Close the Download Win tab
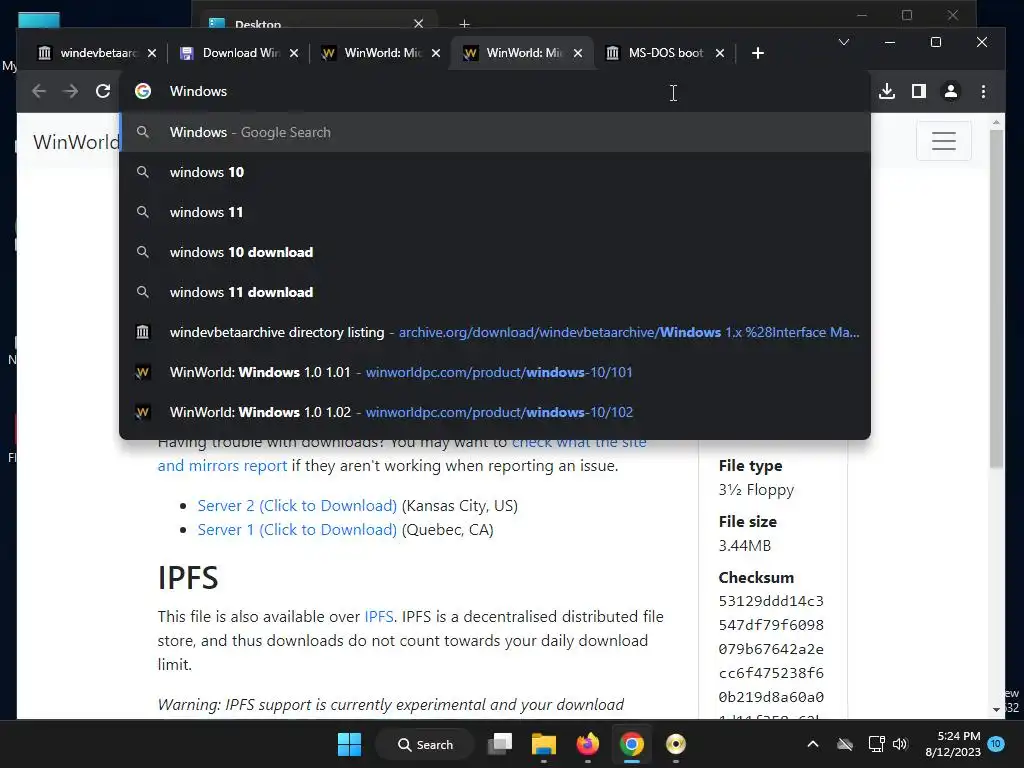1024x768 pixels. 294,54
